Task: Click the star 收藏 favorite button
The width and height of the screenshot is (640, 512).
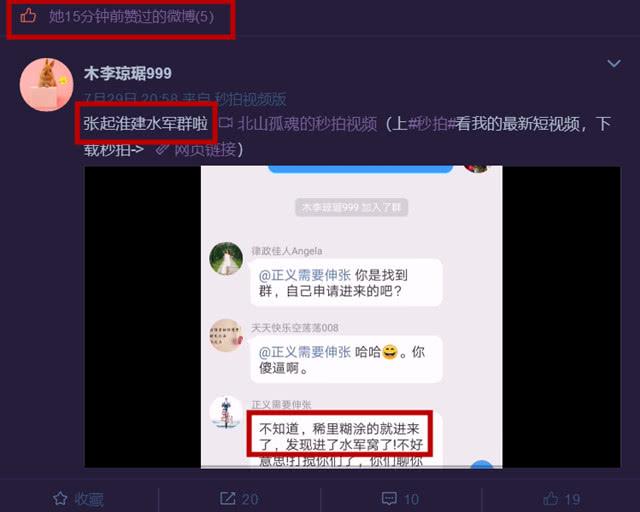Action: coord(78,499)
